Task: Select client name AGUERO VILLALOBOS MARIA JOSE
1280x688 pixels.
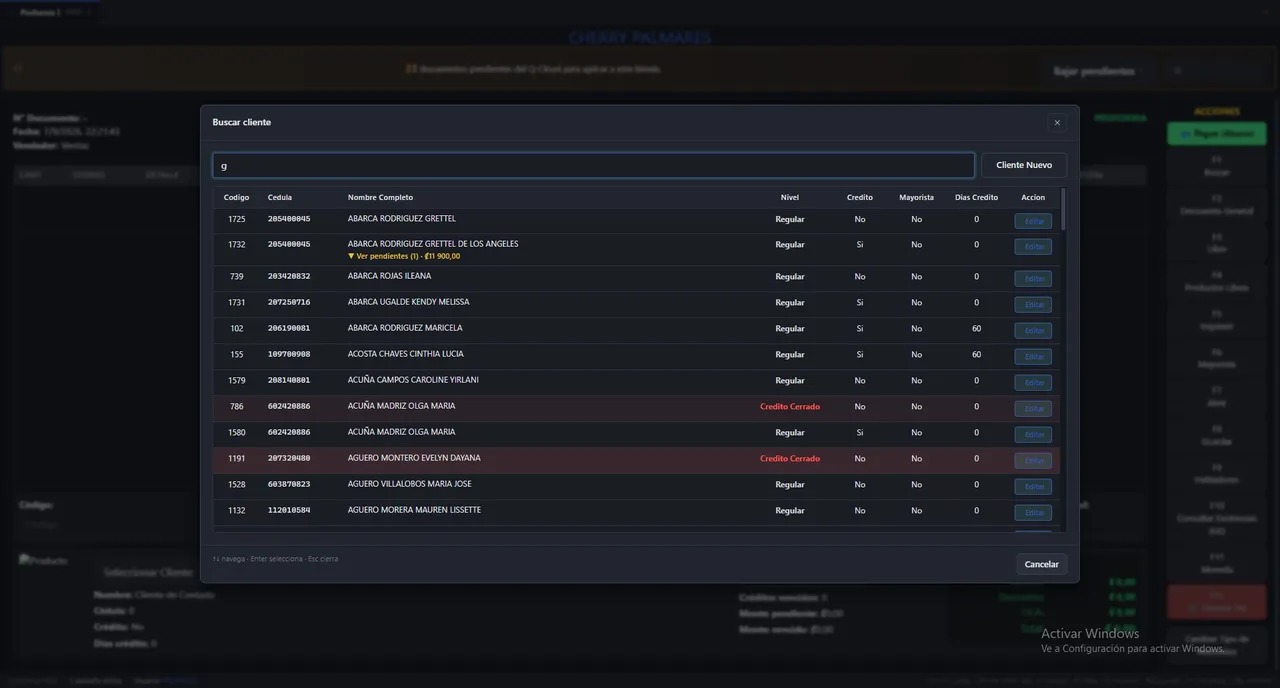Action: pyautogui.click(x=410, y=484)
